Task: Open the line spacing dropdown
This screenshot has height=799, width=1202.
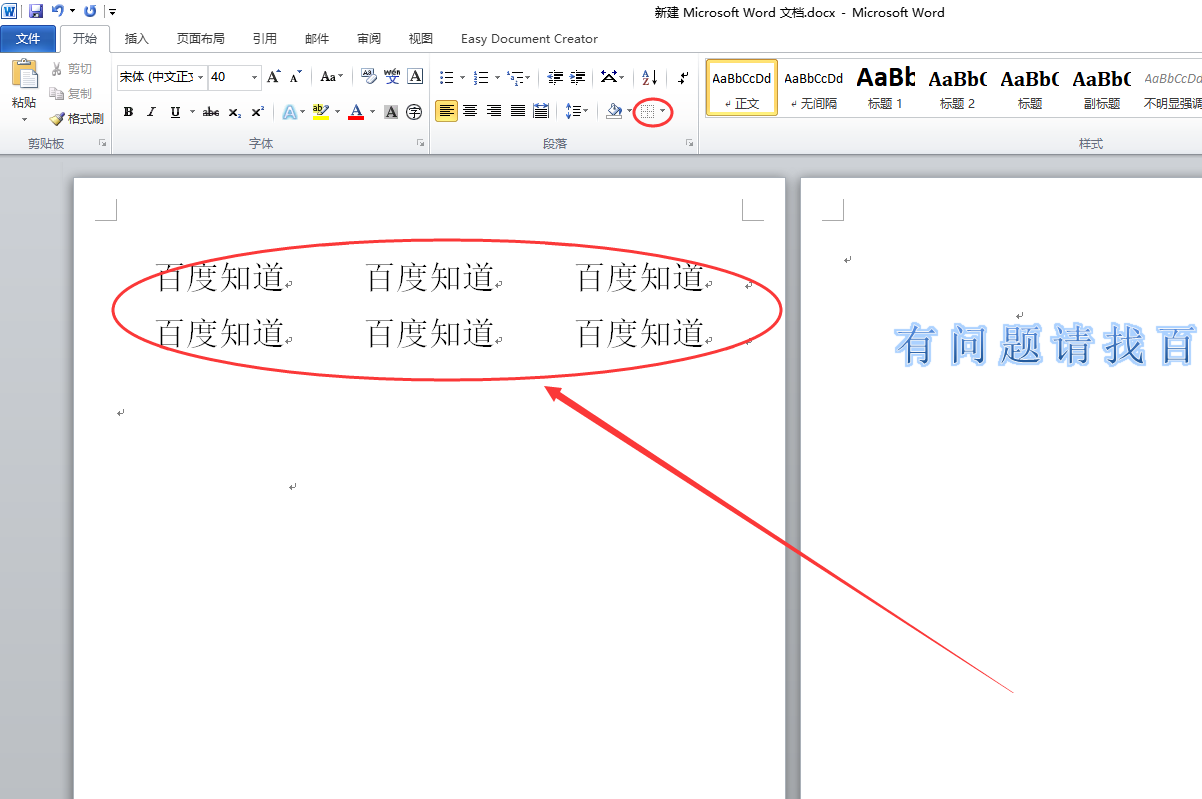Action: click(x=577, y=111)
